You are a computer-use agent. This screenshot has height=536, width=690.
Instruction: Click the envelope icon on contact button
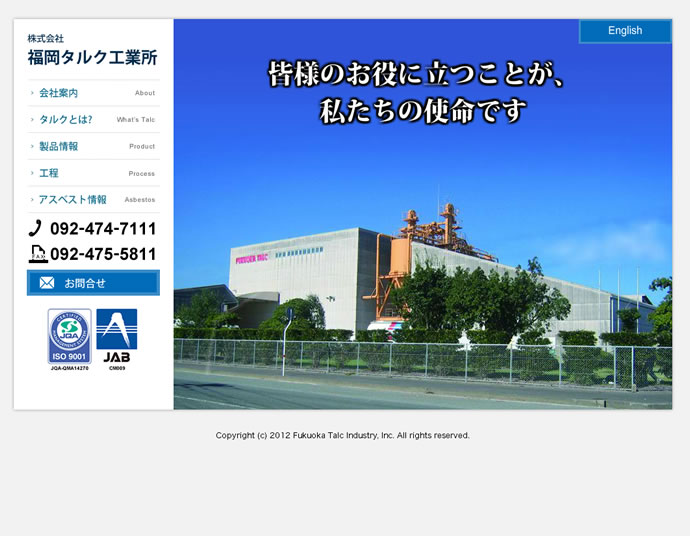click(46, 283)
